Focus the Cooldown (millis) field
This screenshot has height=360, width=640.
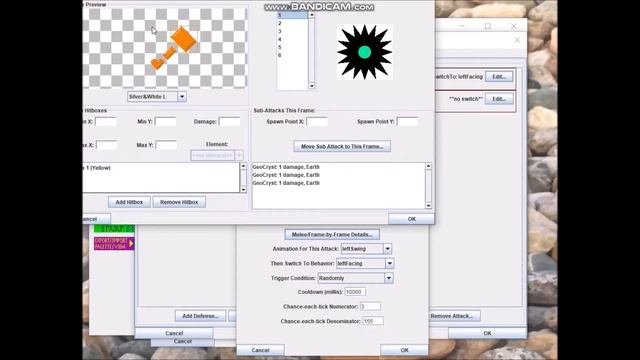pos(355,292)
